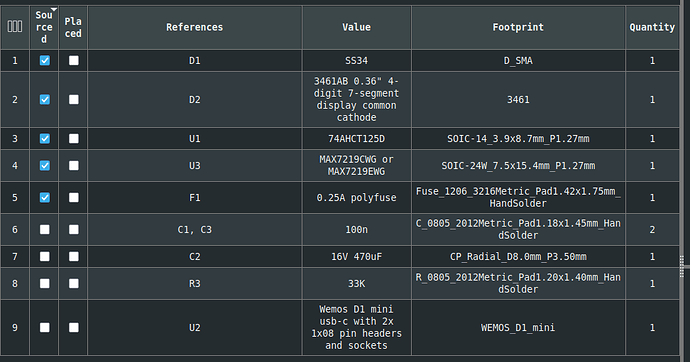The width and height of the screenshot is (690, 362).
Task: Select the WEMOS_D1_mini footprint cell
Action: coord(518,328)
